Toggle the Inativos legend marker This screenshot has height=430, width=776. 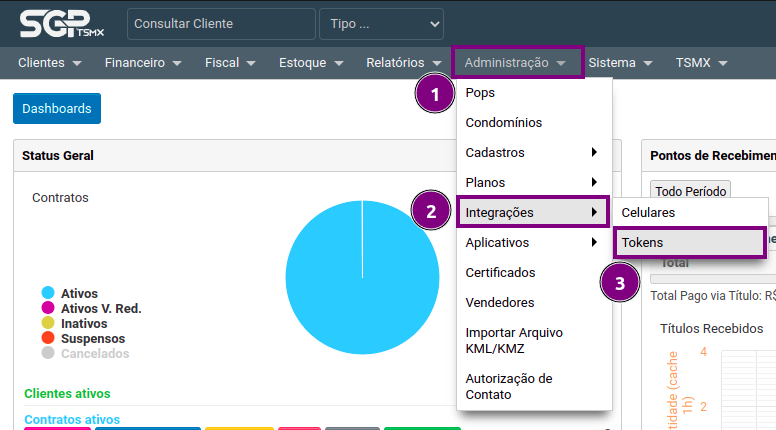47,323
